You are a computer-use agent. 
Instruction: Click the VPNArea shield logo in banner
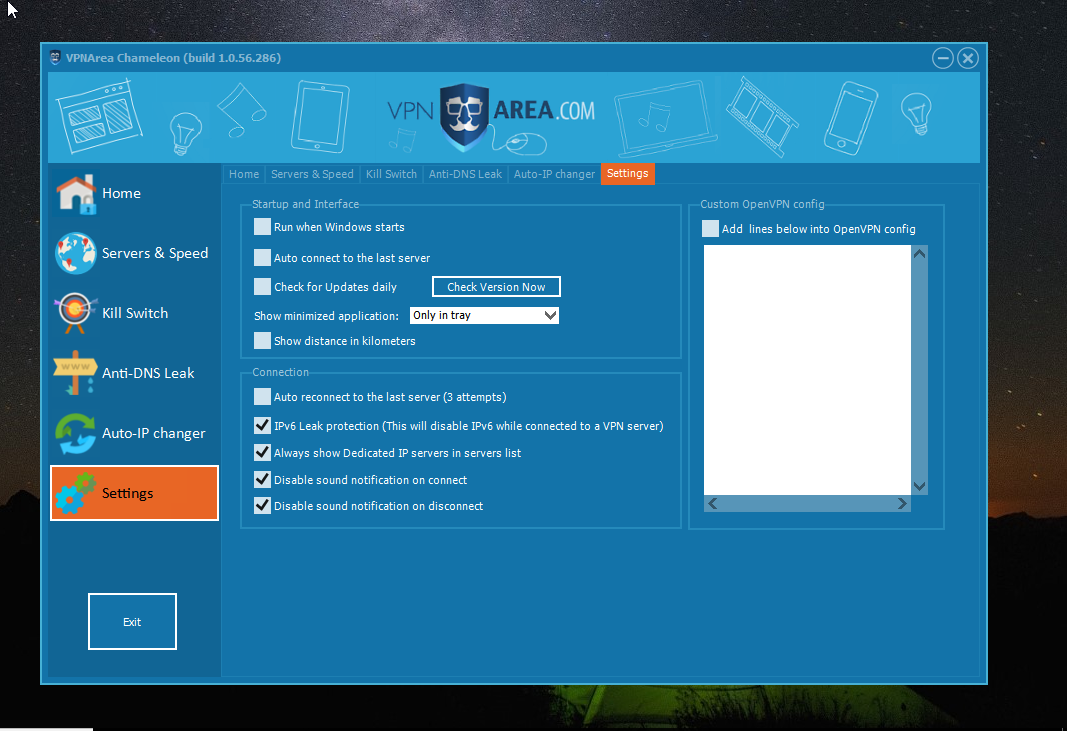click(464, 117)
